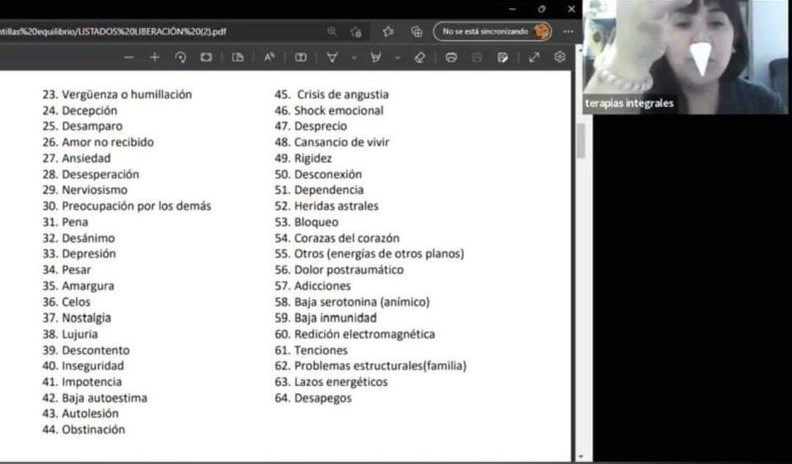Select the draw pen tool
Screen dimensions: 792x464
pos(332,58)
